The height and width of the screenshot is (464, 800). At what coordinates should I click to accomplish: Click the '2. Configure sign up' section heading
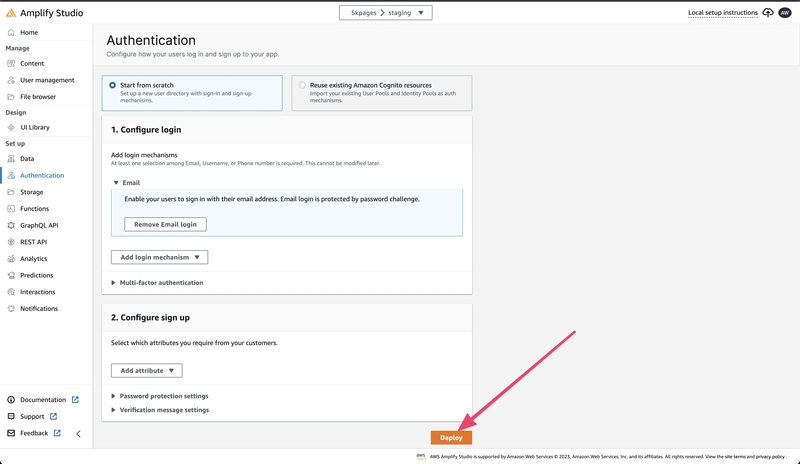point(150,318)
